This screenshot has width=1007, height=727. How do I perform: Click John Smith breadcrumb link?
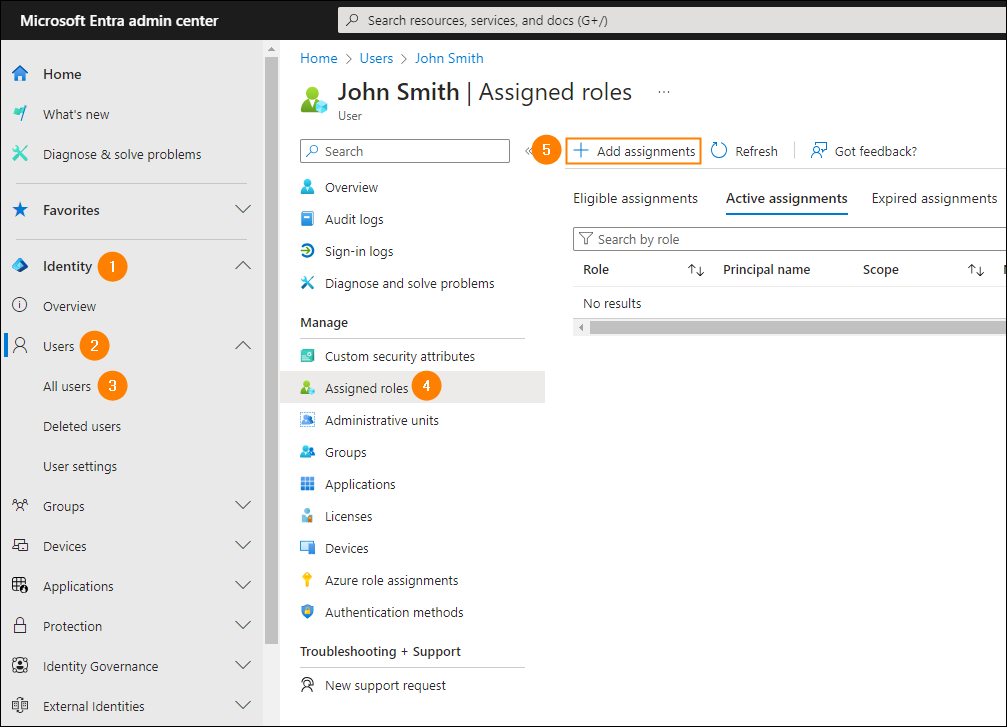(x=449, y=58)
